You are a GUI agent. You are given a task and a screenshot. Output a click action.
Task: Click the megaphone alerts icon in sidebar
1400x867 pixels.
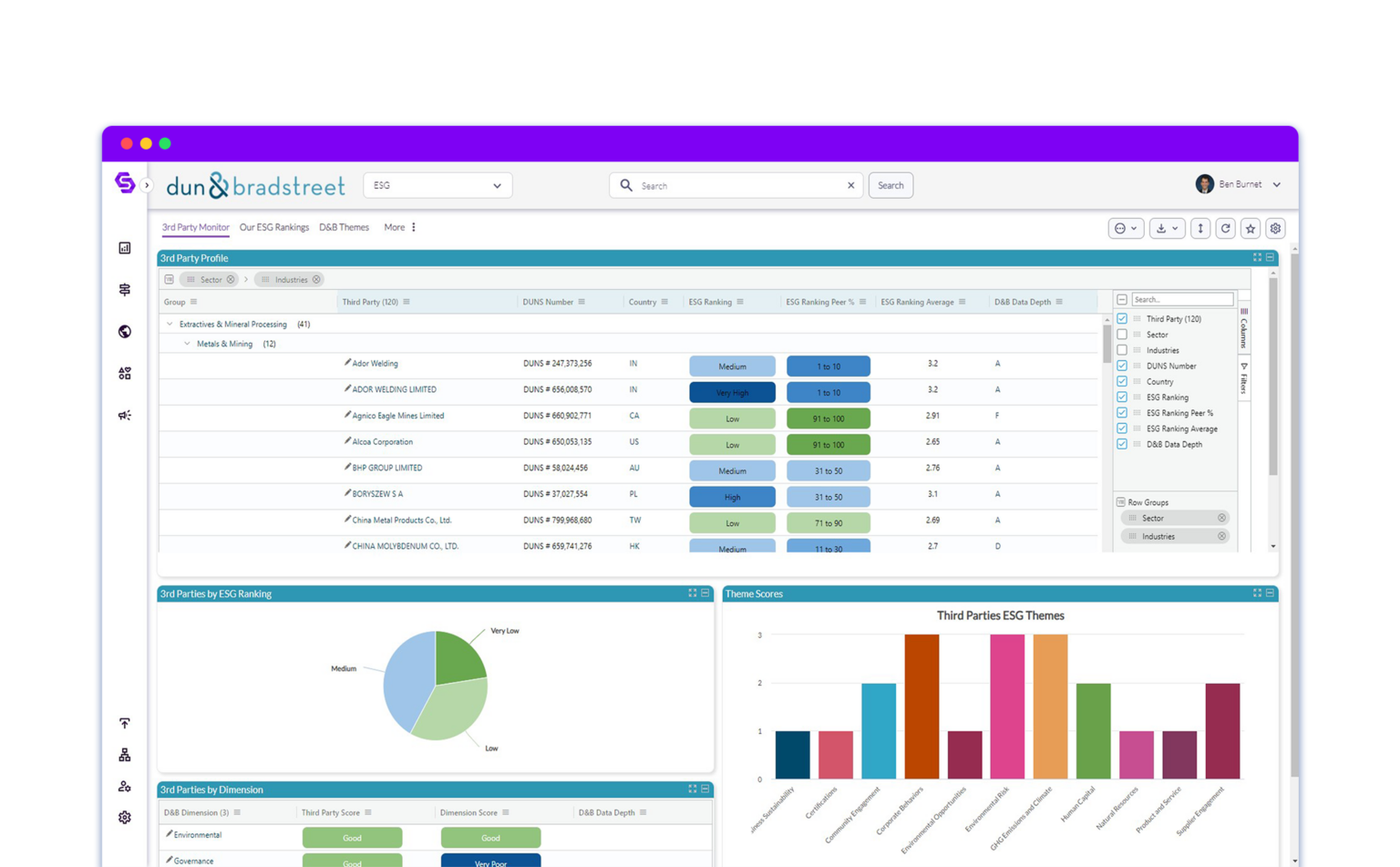125,415
